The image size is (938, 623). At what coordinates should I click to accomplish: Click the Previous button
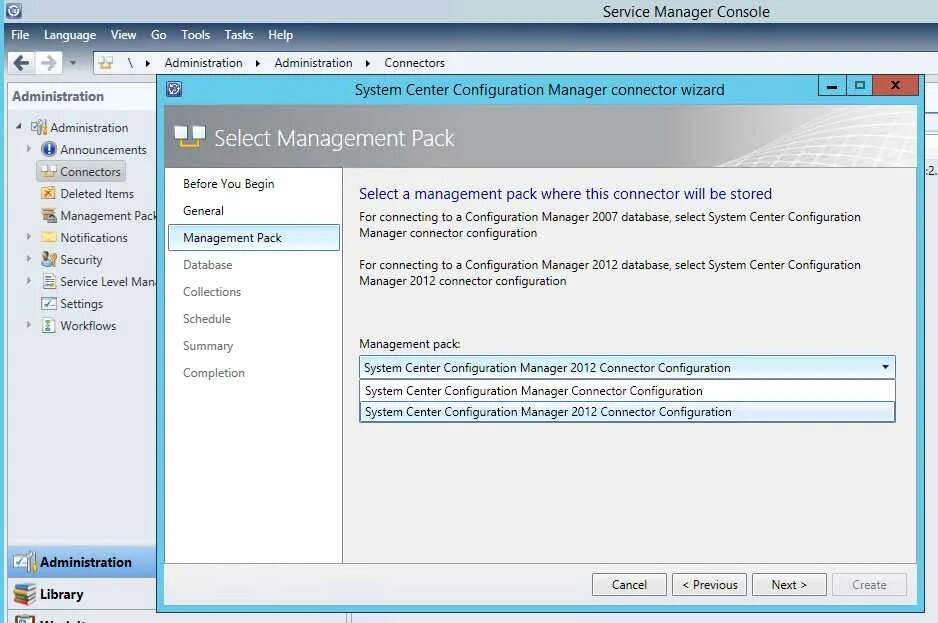click(x=709, y=585)
